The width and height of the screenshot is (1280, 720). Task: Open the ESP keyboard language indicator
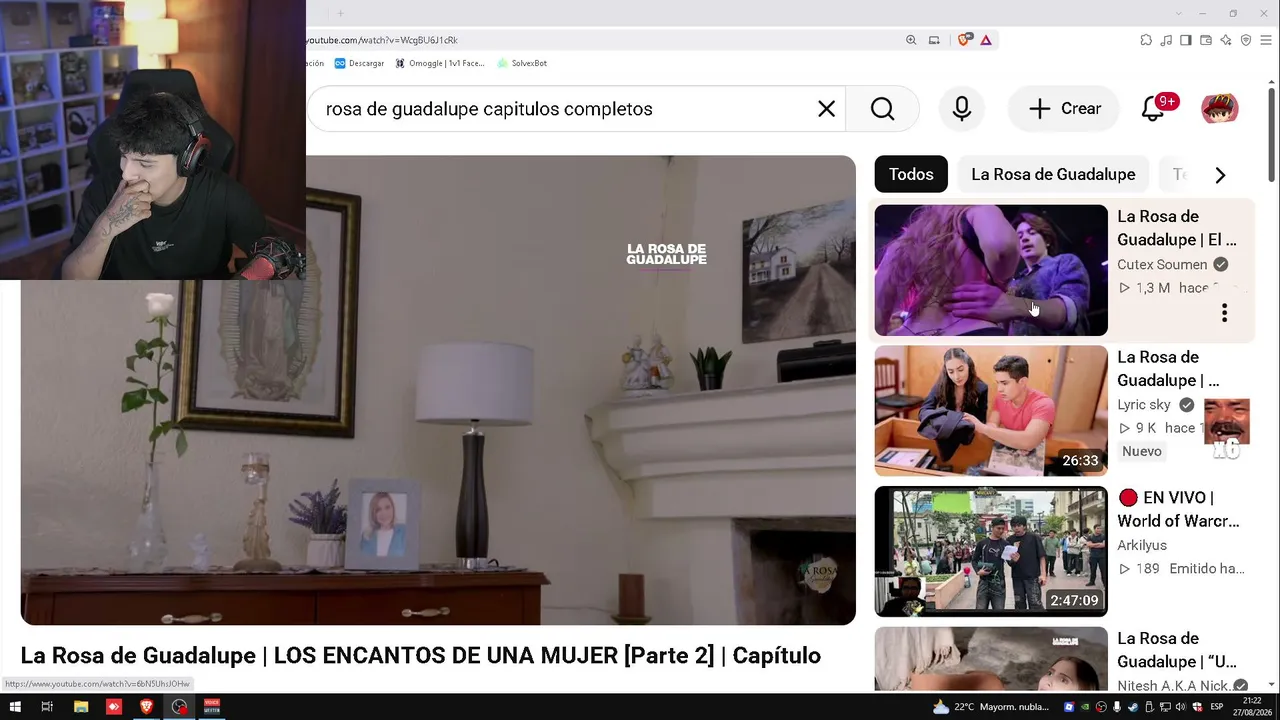[x=1217, y=707]
